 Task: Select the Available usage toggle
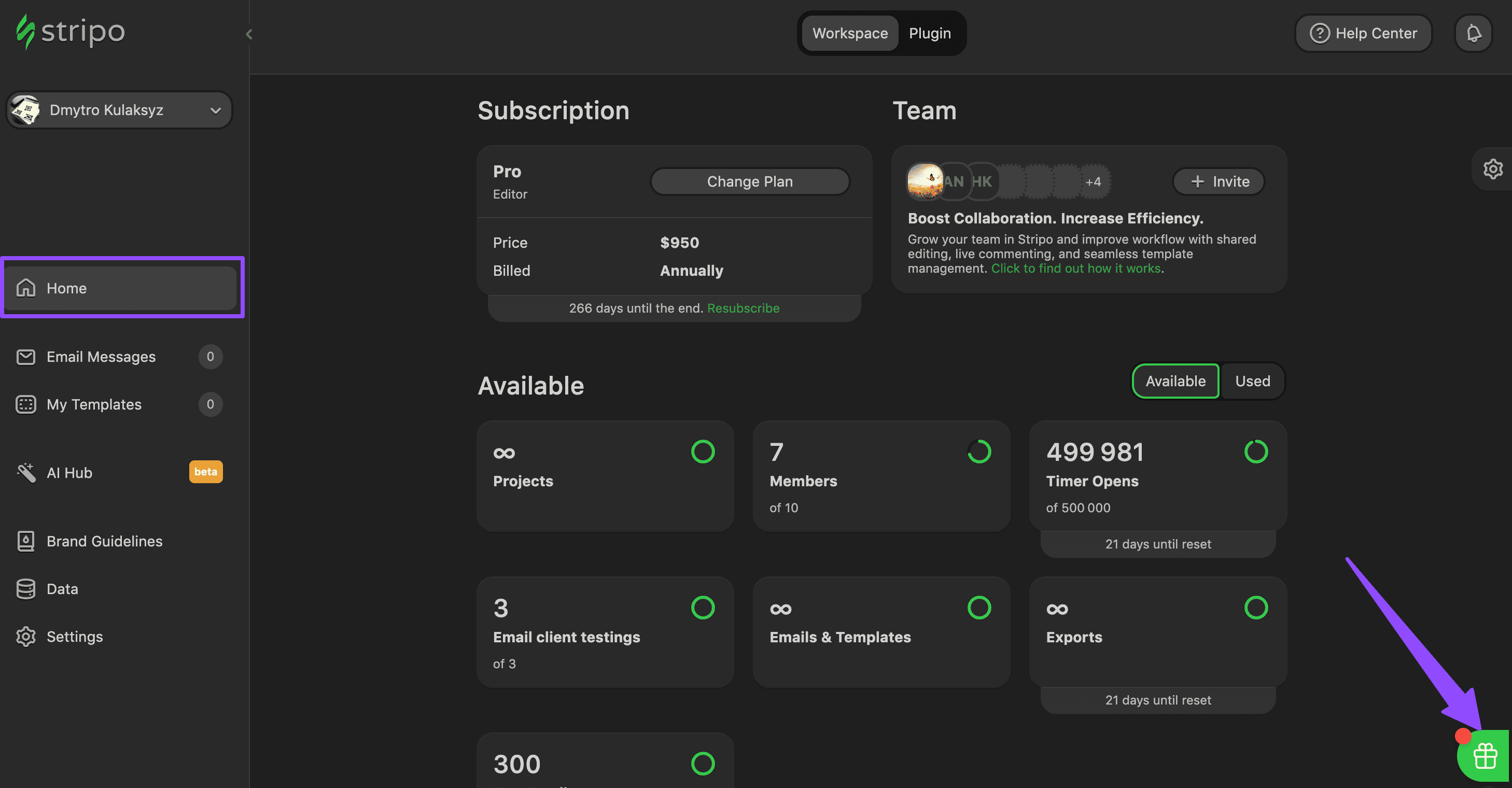pyautogui.click(x=1175, y=381)
